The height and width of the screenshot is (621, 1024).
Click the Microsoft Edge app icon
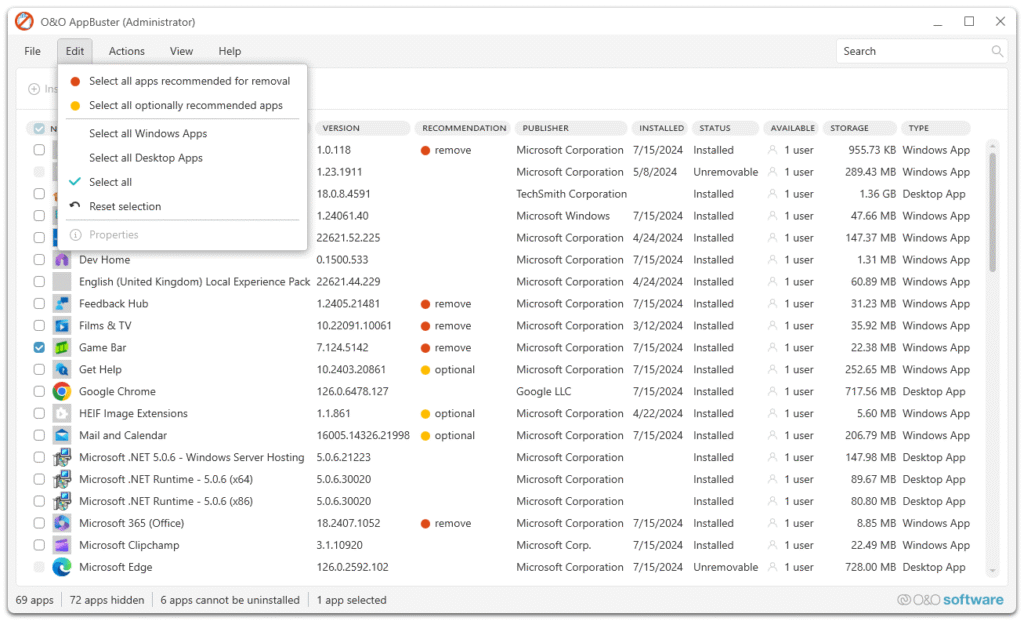pos(62,567)
